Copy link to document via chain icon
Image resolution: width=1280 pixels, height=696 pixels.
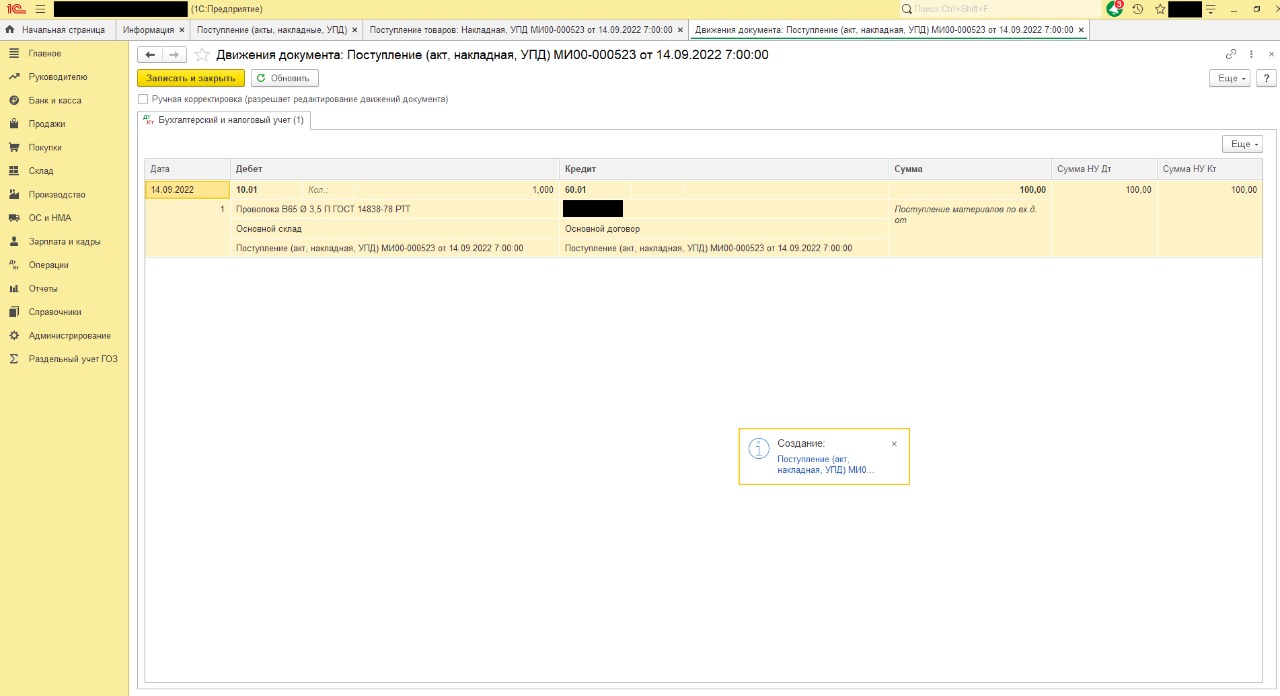[x=1231, y=54]
